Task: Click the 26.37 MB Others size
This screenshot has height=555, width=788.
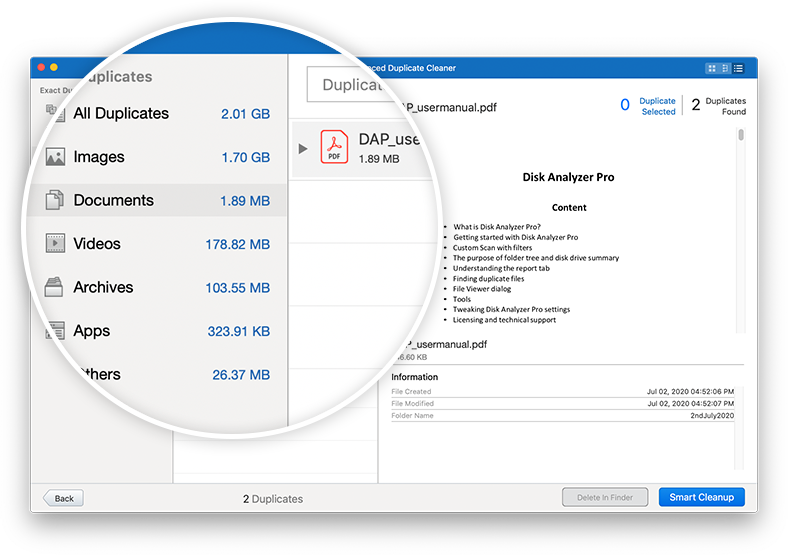Action: pyautogui.click(x=241, y=375)
